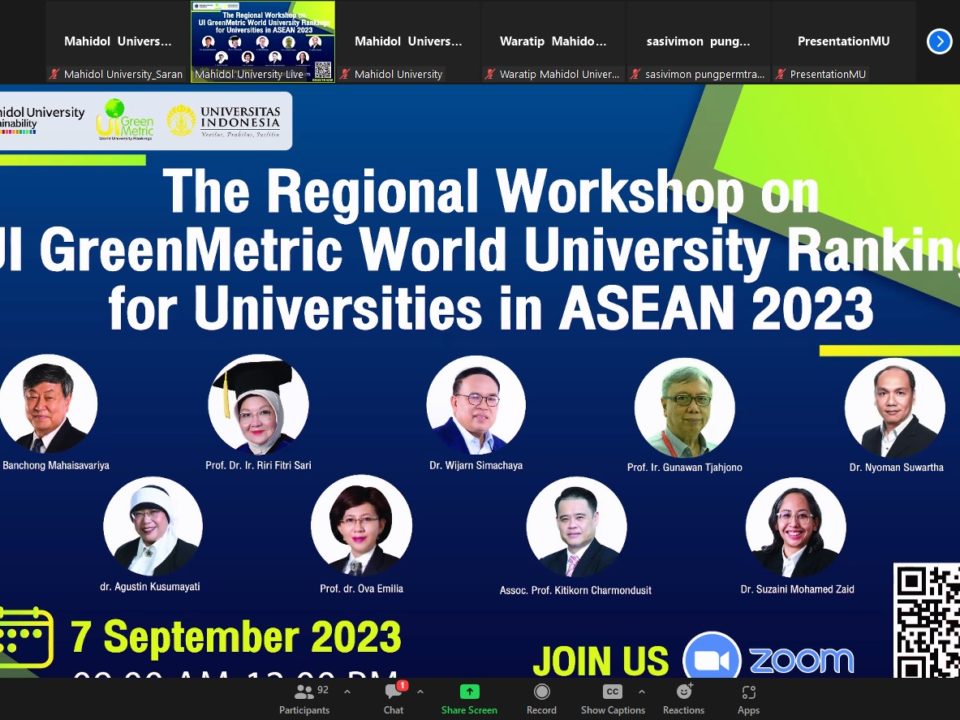Start sharing with the Share Screen button
Screen dimensions: 960x720
(469, 699)
